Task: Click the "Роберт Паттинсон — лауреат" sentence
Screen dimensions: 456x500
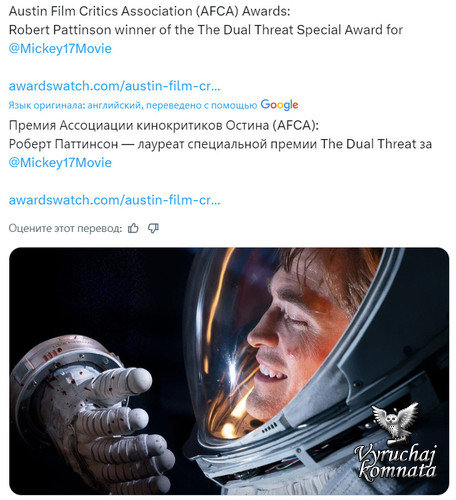Action: click(x=220, y=144)
